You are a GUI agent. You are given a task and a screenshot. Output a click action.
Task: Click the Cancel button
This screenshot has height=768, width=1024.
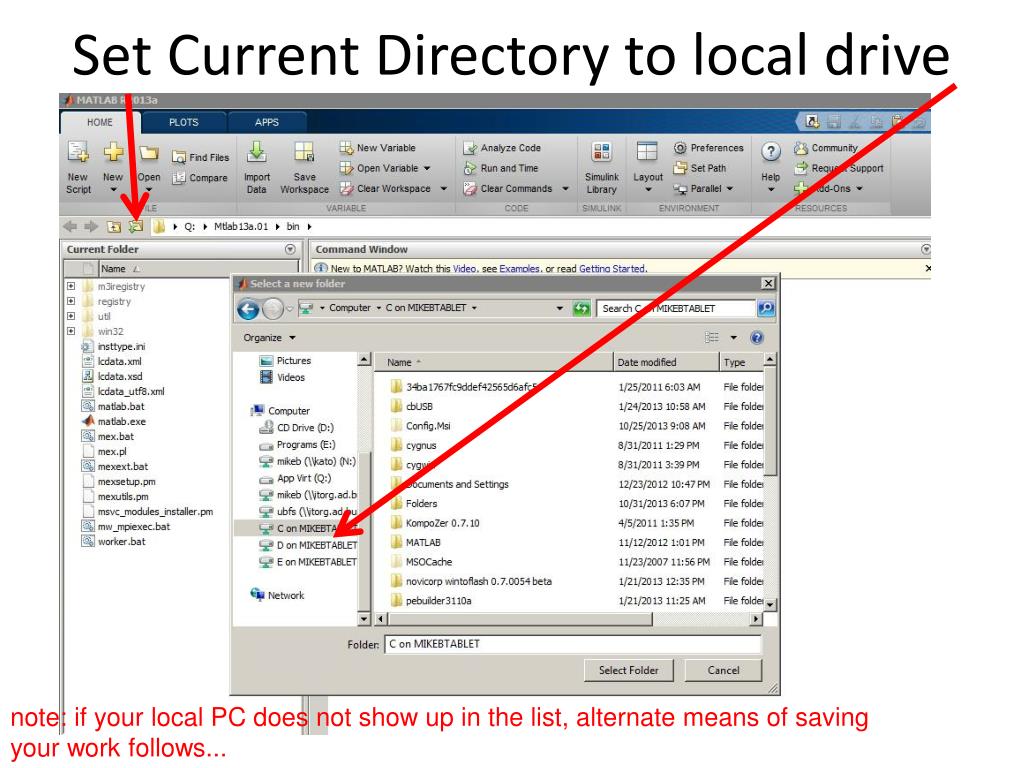click(x=723, y=670)
